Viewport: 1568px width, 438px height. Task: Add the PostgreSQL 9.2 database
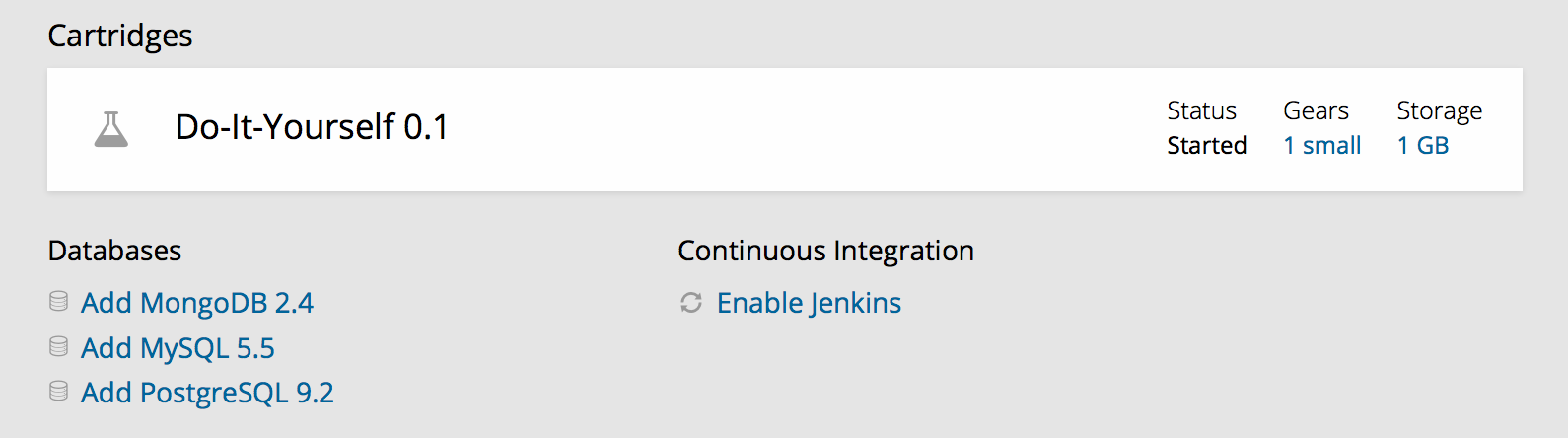(207, 393)
